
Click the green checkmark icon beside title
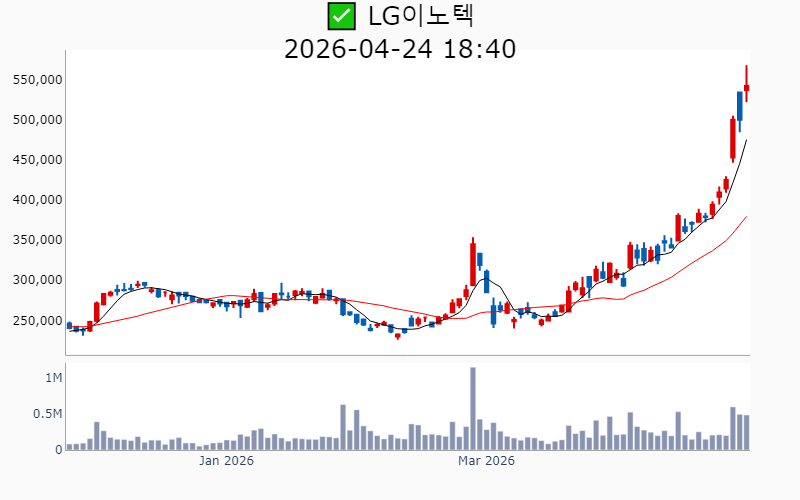[x=342, y=16]
